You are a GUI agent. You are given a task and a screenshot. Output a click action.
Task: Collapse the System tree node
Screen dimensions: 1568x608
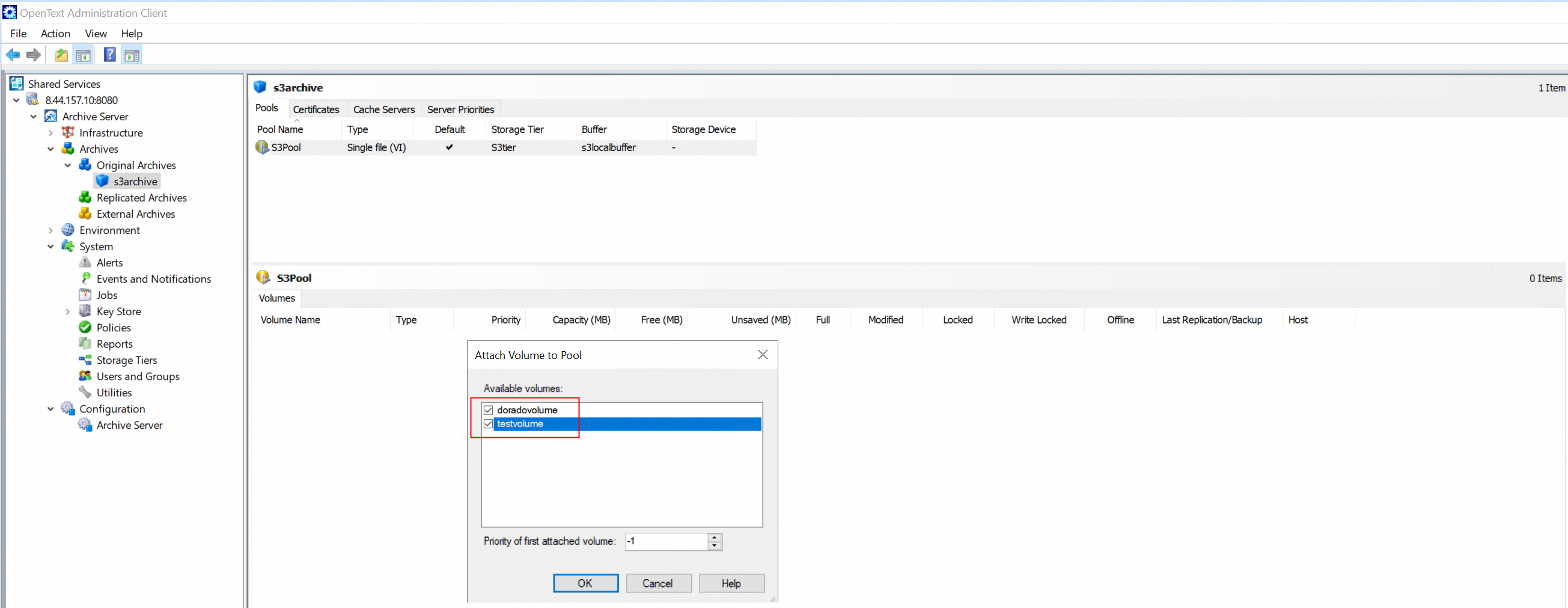tap(50, 246)
